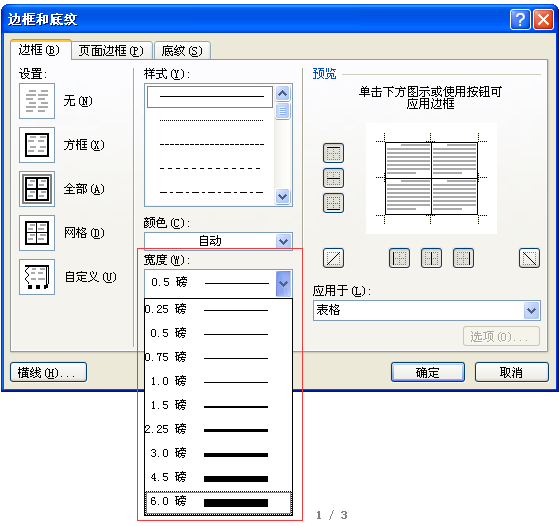
Task: Select the short-dashed line style
Action: coord(210,144)
